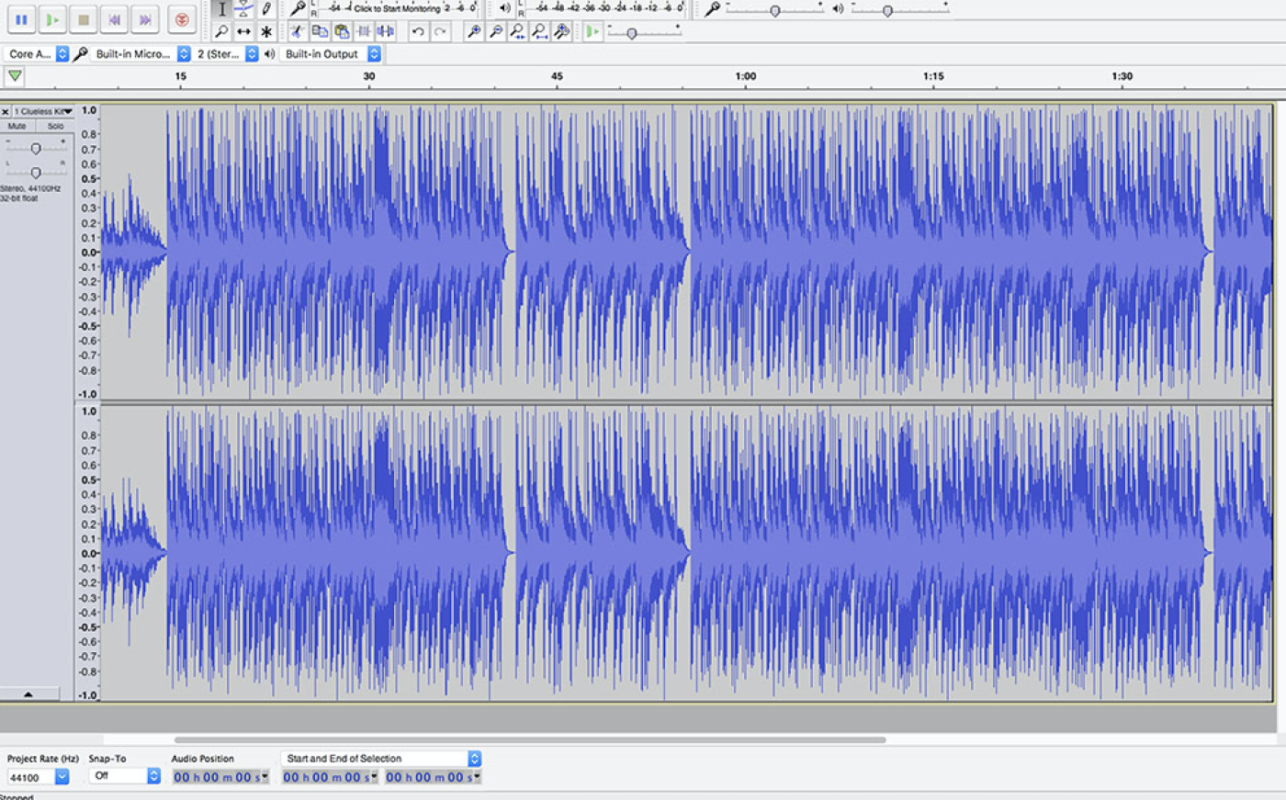The height and width of the screenshot is (800, 1286).
Task: Collapse the track with the bottom arrow
Action: pos(28,693)
